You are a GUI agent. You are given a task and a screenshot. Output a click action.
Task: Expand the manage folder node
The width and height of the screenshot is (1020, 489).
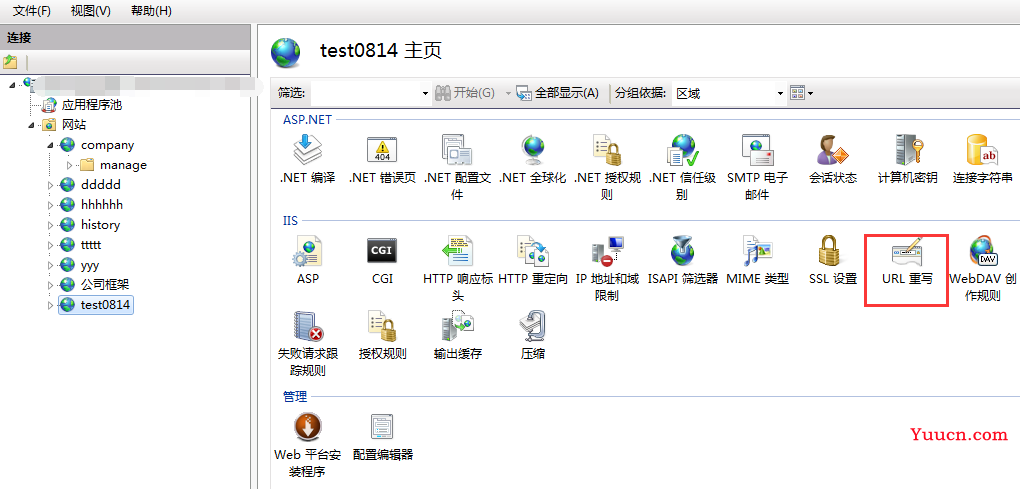pyautogui.click(x=70, y=165)
